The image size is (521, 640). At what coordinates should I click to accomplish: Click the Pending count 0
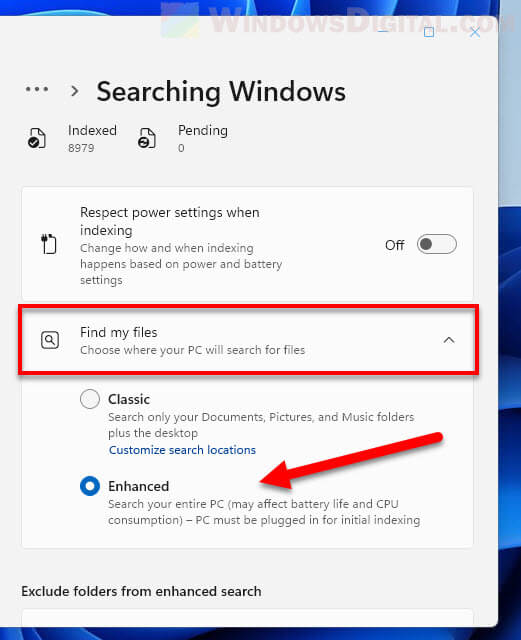(x=181, y=148)
